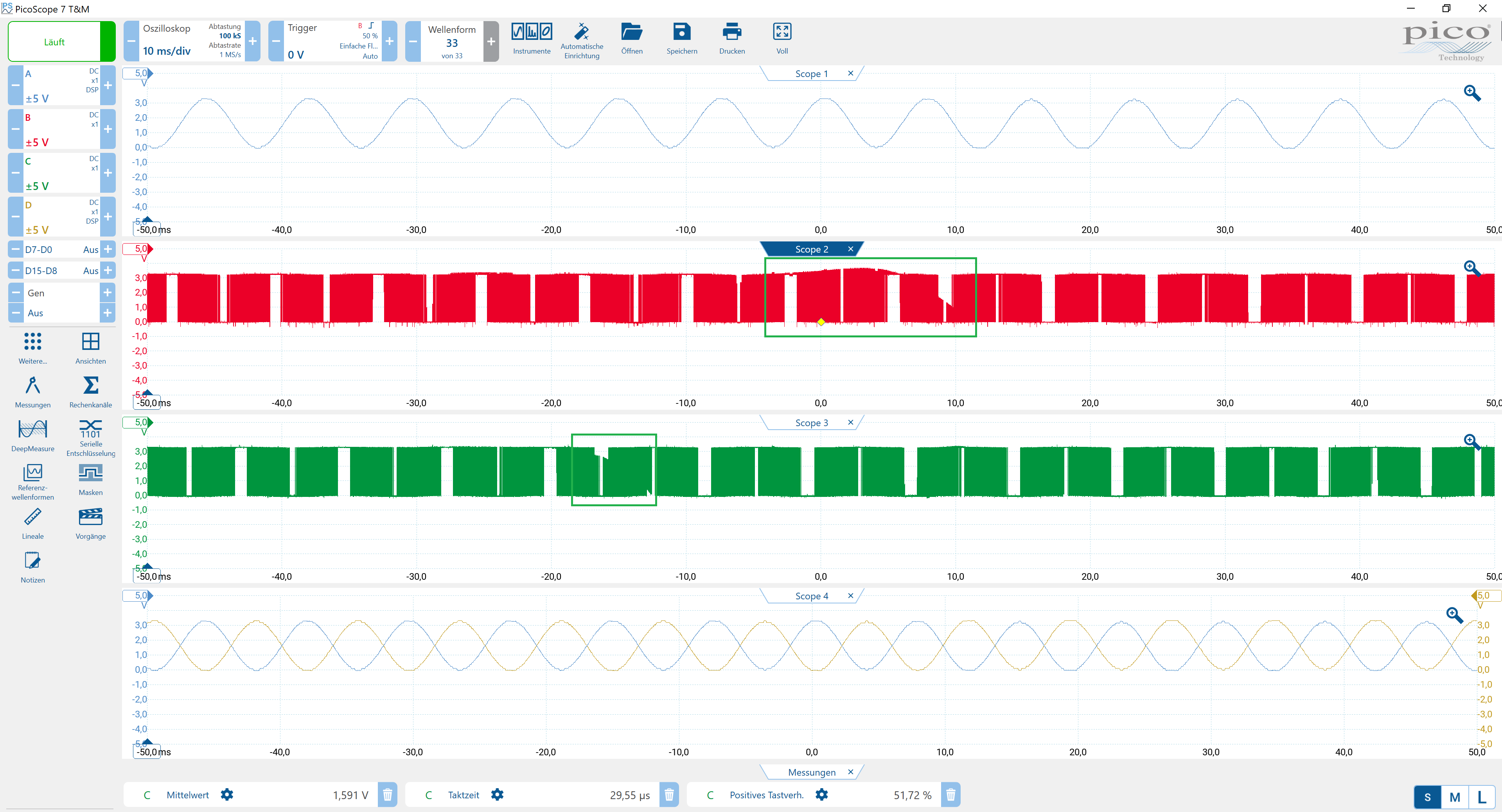This screenshot has width=1502, height=812.
Task: Run Automatische Einrichtung auto setup
Action: (581, 41)
